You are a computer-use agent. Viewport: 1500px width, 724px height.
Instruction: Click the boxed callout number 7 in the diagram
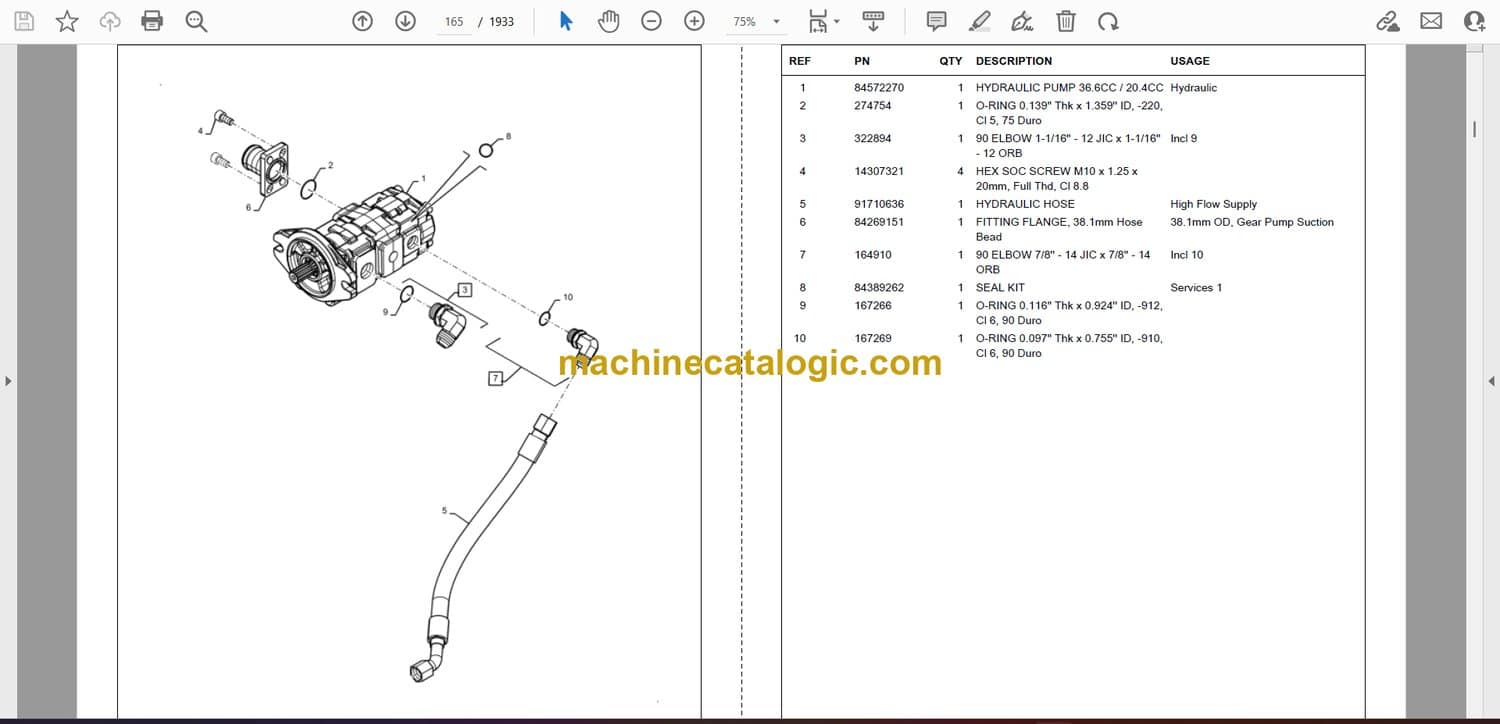click(x=495, y=378)
